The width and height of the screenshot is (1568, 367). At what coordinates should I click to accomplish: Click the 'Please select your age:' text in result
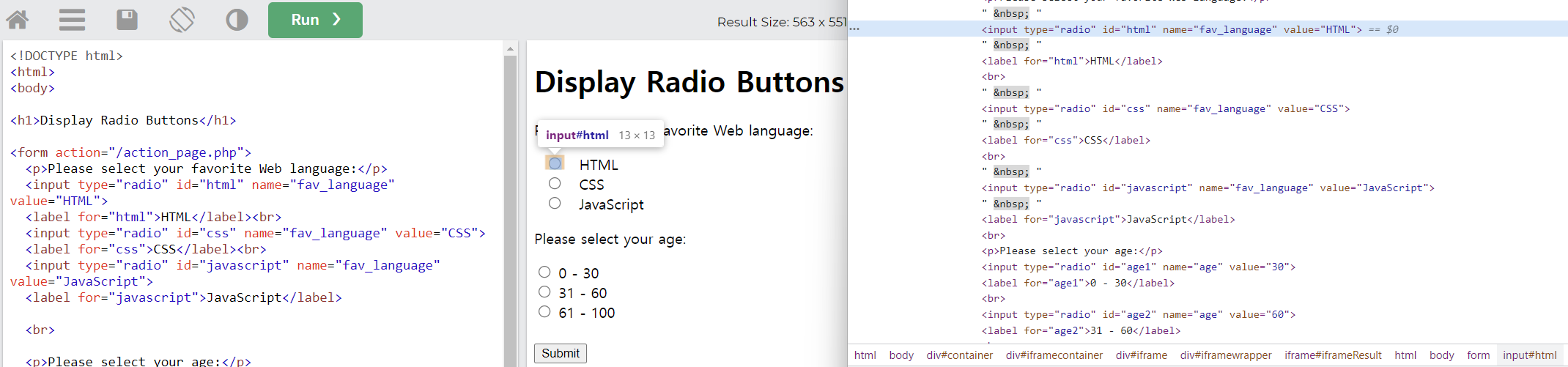tap(610, 240)
